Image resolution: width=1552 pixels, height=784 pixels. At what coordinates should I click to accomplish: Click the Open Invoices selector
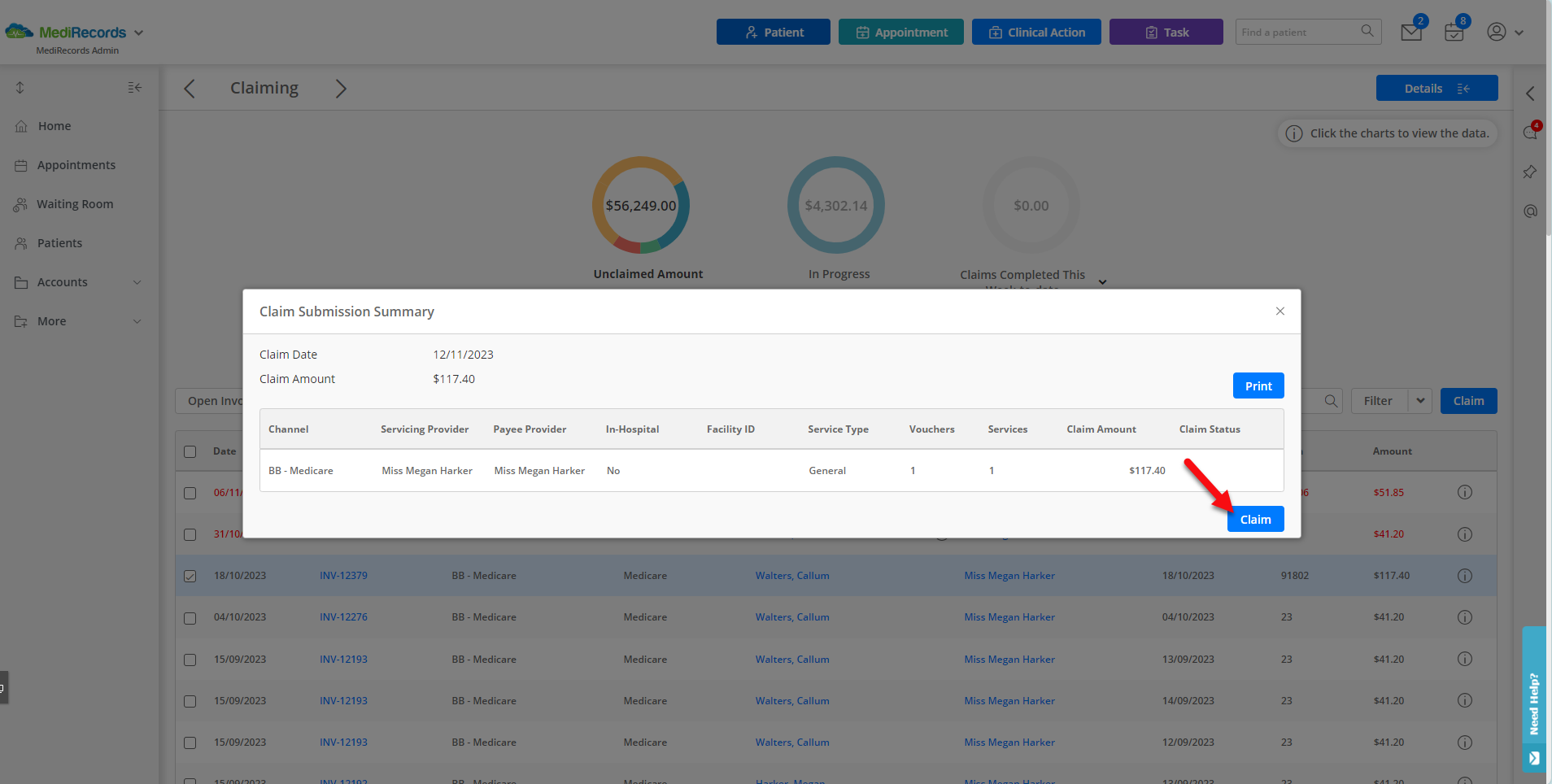pos(210,401)
